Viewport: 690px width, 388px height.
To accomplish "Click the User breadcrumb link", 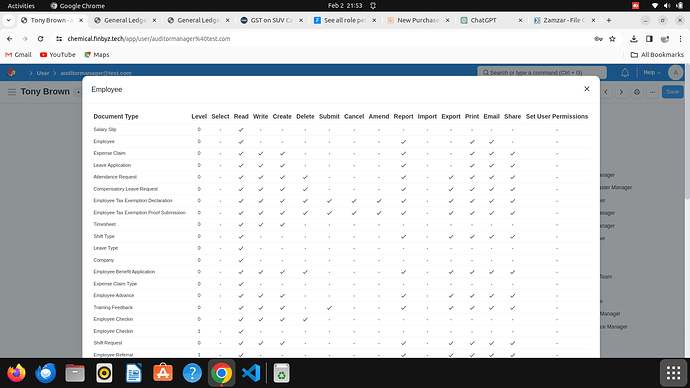I will pyautogui.click(x=43, y=73).
